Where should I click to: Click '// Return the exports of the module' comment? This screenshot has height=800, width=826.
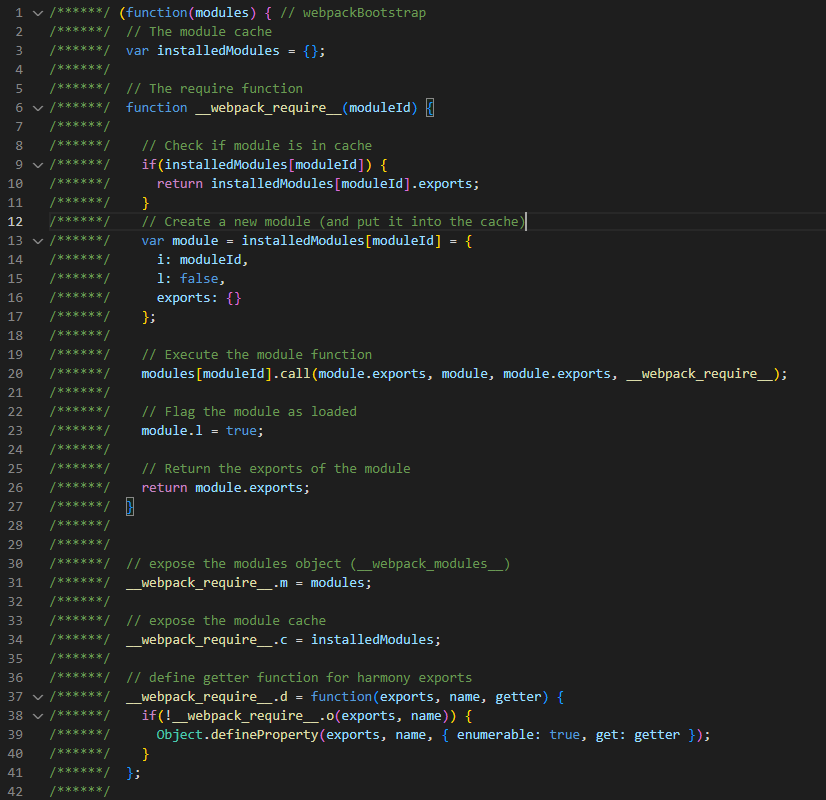point(276,469)
